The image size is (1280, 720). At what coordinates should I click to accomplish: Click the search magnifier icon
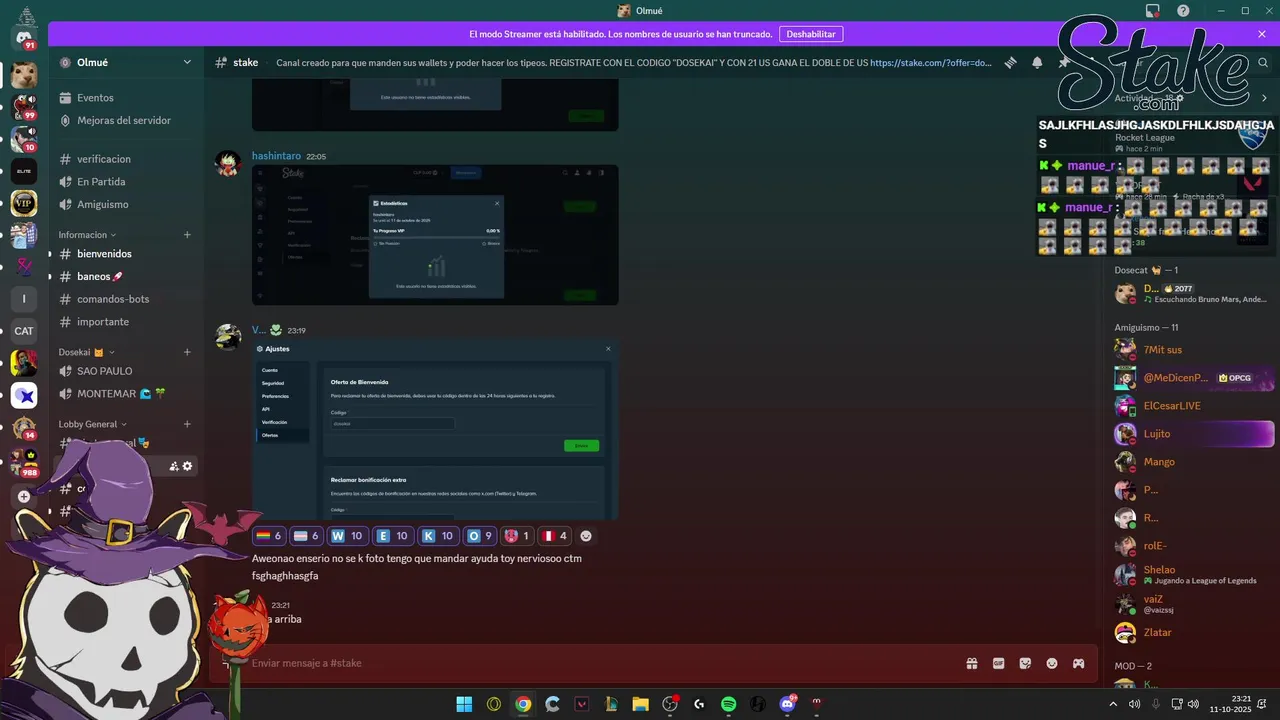pos(1264,62)
